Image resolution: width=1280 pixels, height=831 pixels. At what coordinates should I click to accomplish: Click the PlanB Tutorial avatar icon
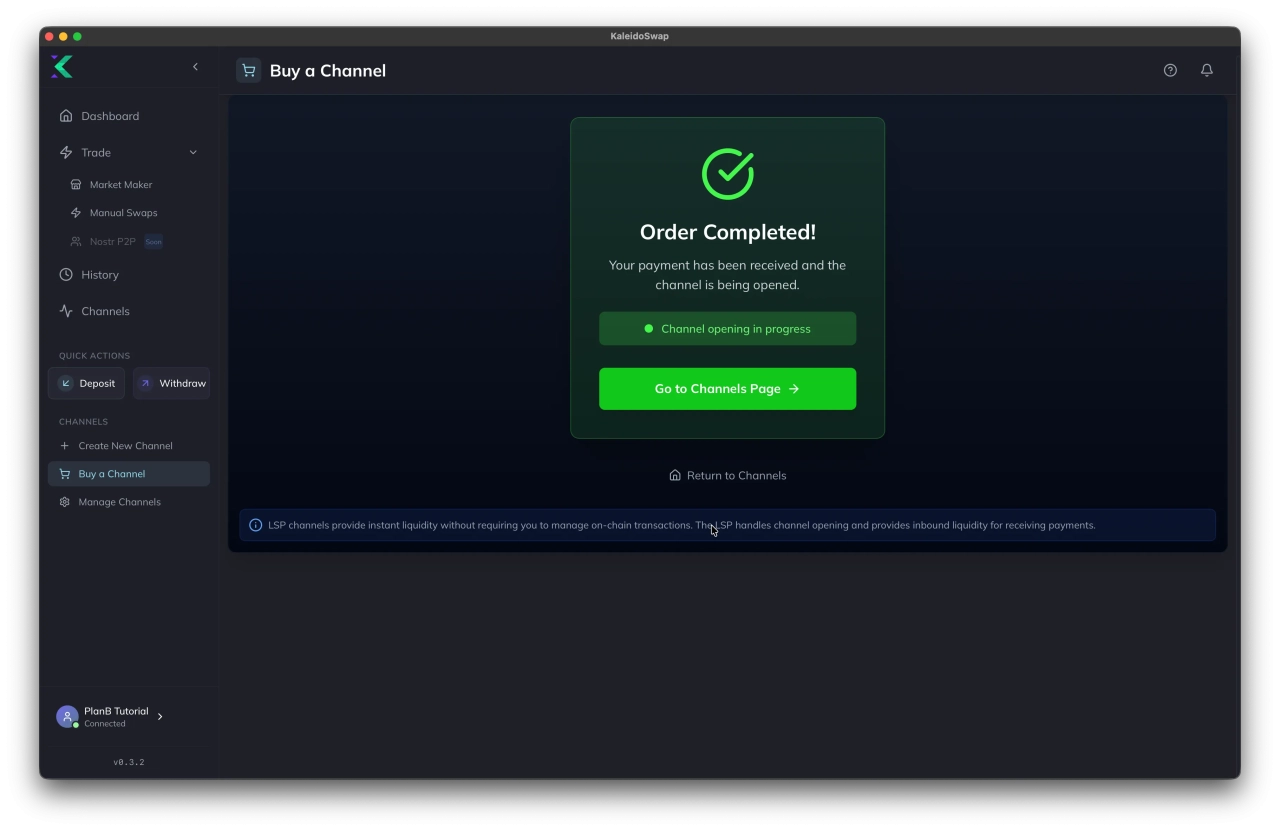point(67,717)
